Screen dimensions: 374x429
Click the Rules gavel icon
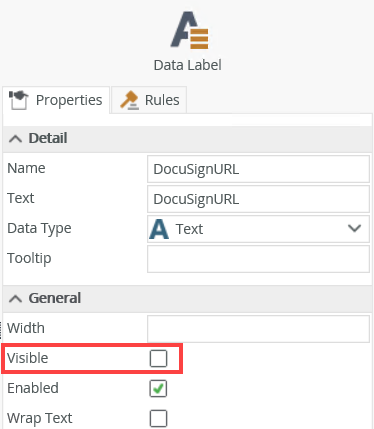(129, 100)
